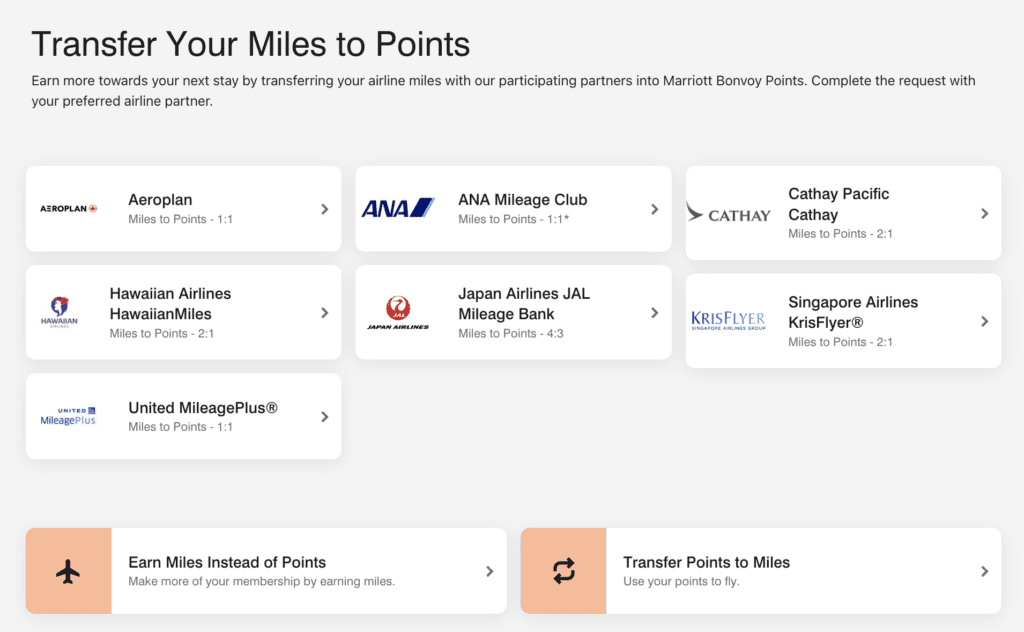Open the ANA Mileage Club chevron arrow
1024x632 pixels.
(x=654, y=209)
